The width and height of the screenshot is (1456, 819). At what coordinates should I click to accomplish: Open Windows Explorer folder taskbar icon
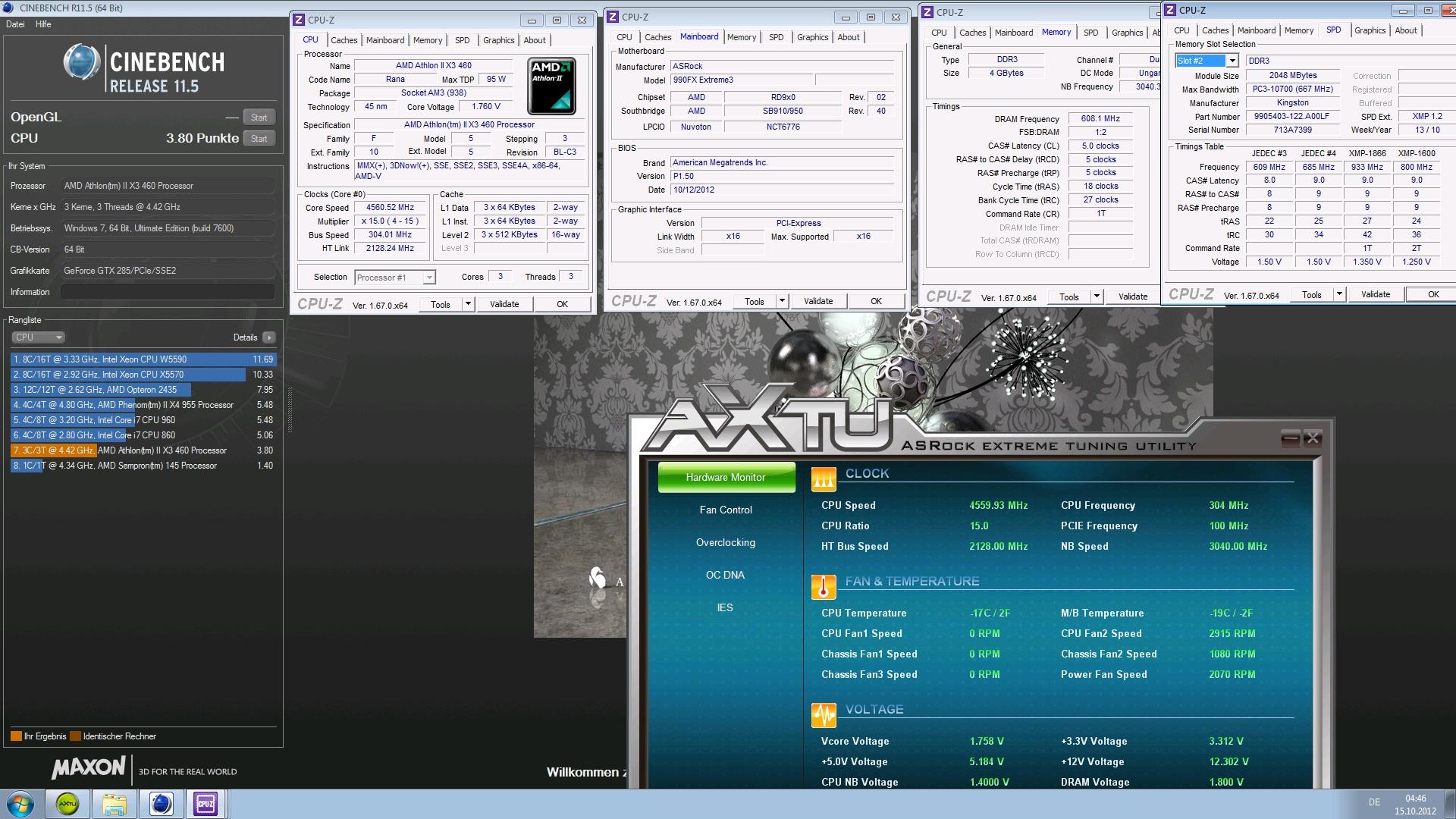(x=114, y=804)
